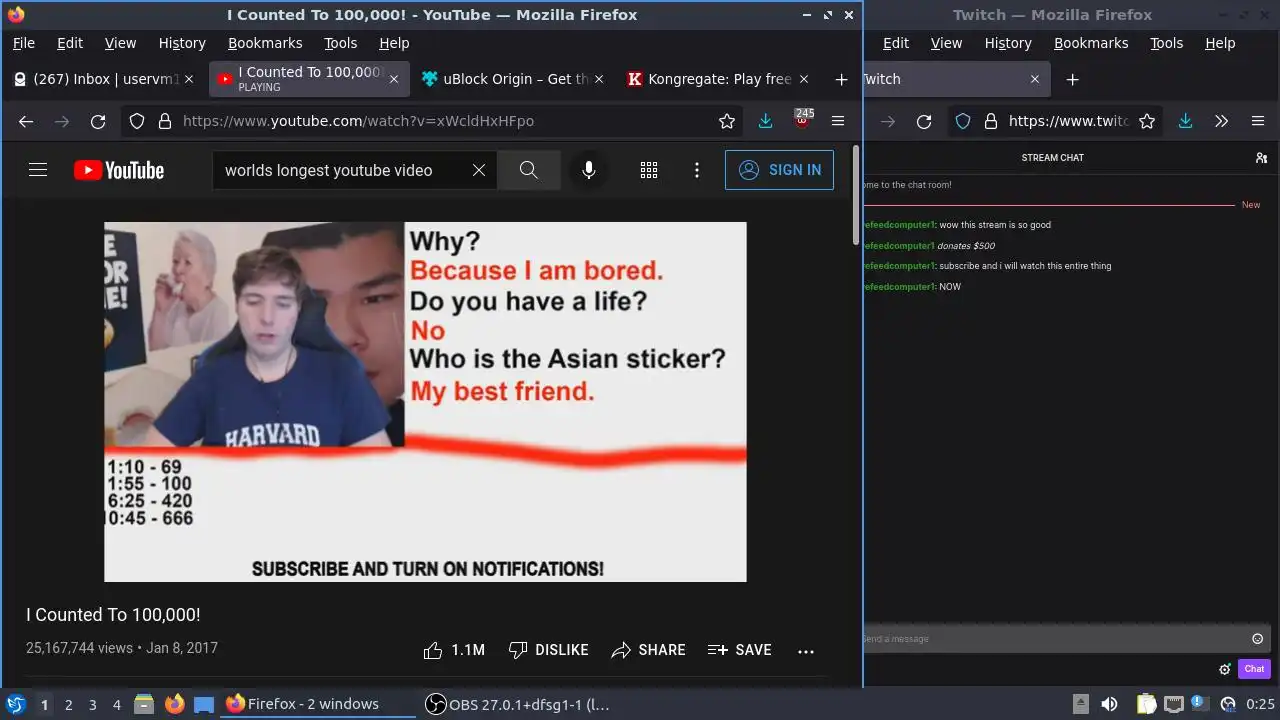Image resolution: width=1280 pixels, height=720 pixels.
Task: Clear the YouTube search box text
Action: [479, 170]
